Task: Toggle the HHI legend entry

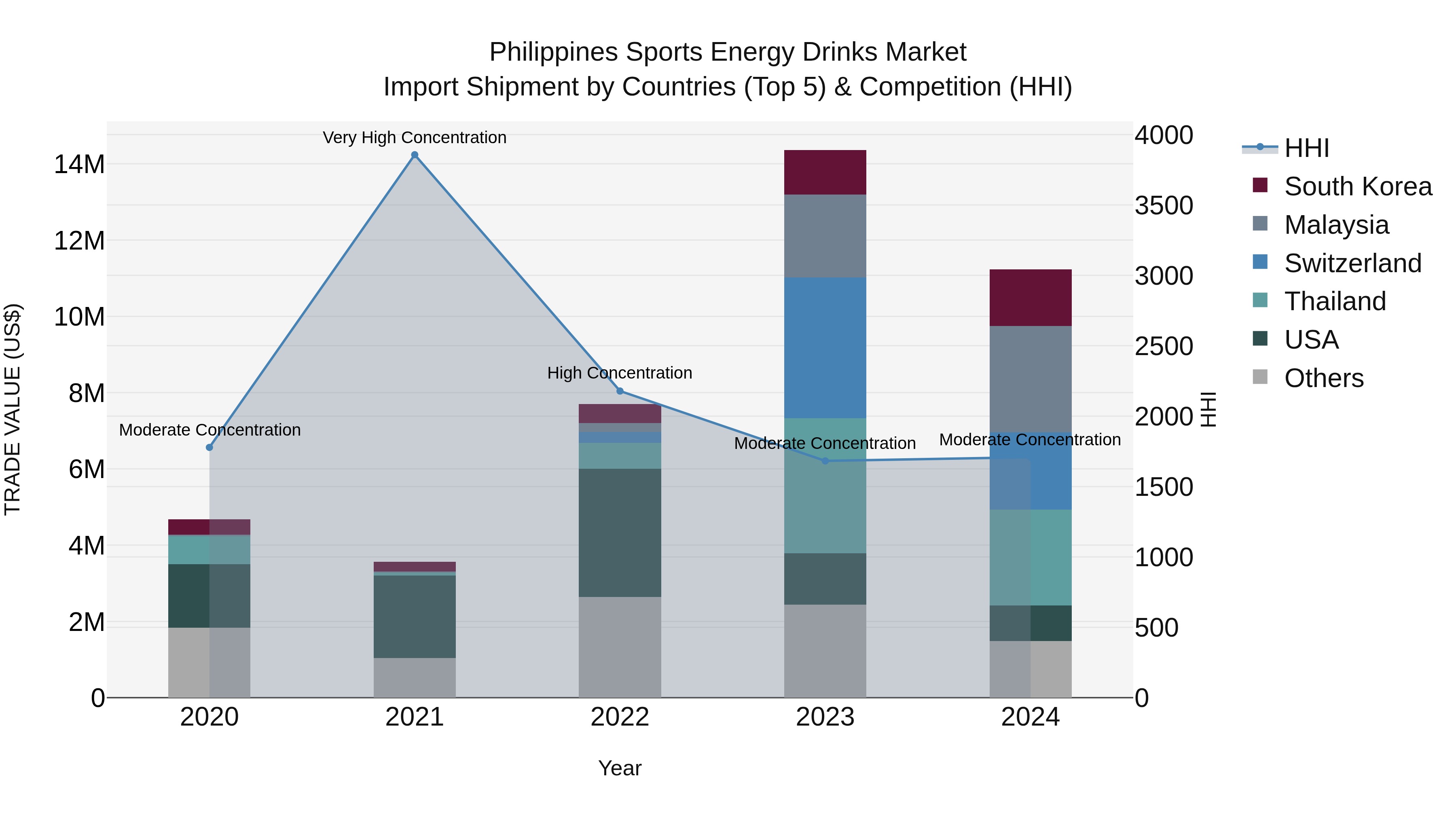Action: 1286,148
